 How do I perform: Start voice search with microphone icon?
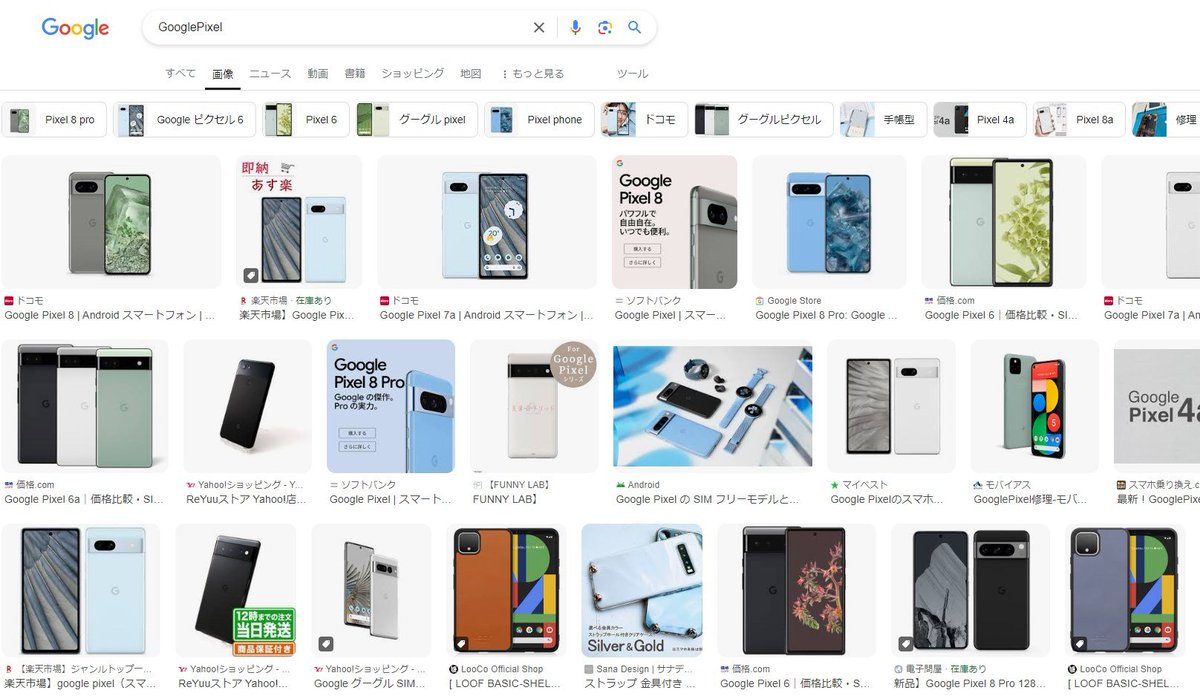coord(575,28)
